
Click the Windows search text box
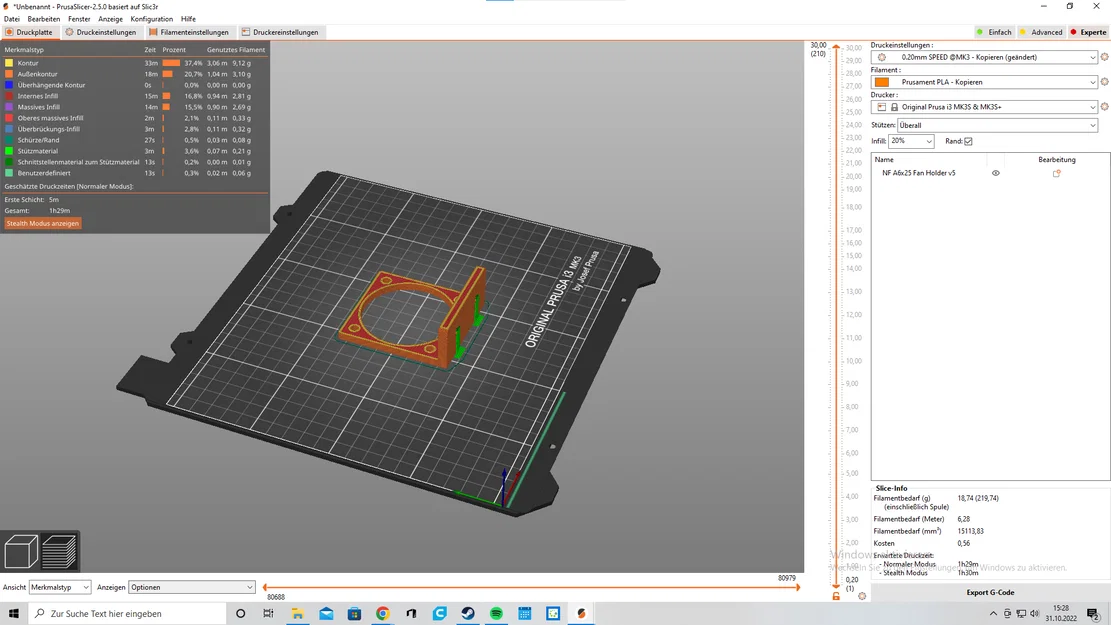click(x=128, y=614)
